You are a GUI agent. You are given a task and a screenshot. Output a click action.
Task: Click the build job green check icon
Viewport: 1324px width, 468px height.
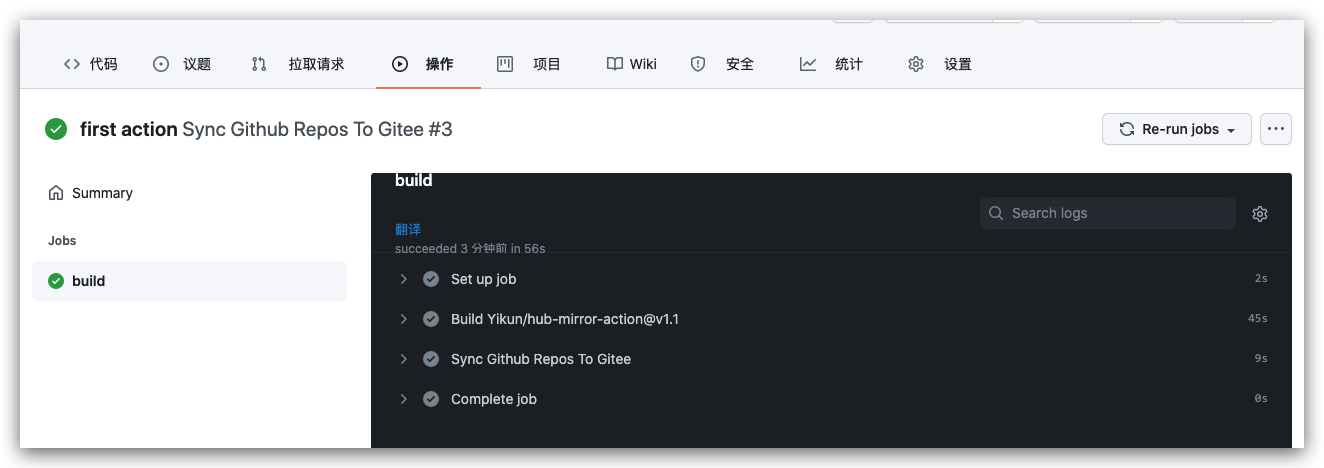(x=56, y=281)
